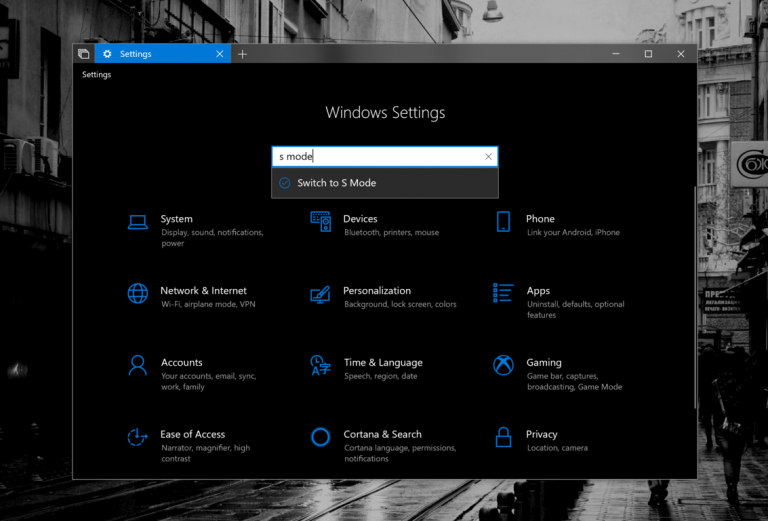Open Cortana & Search title
This screenshot has width=768, height=521.
[382, 434]
